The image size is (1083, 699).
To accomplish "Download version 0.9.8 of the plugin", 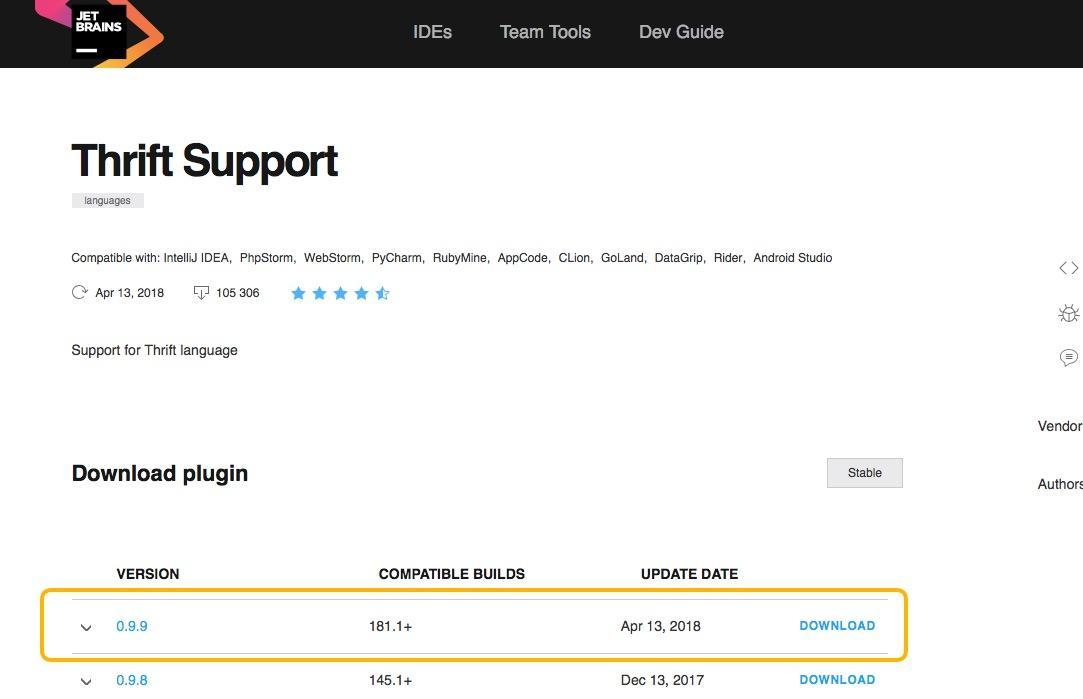I will click(x=837, y=679).
